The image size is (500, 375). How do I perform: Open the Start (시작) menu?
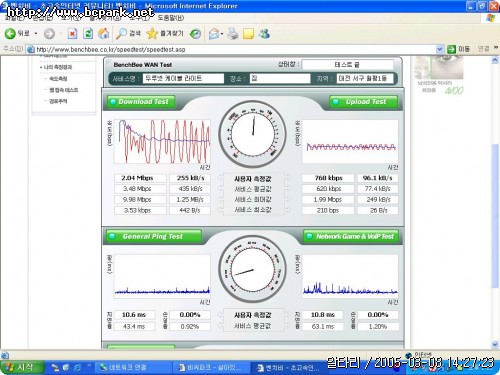point(22,367)
